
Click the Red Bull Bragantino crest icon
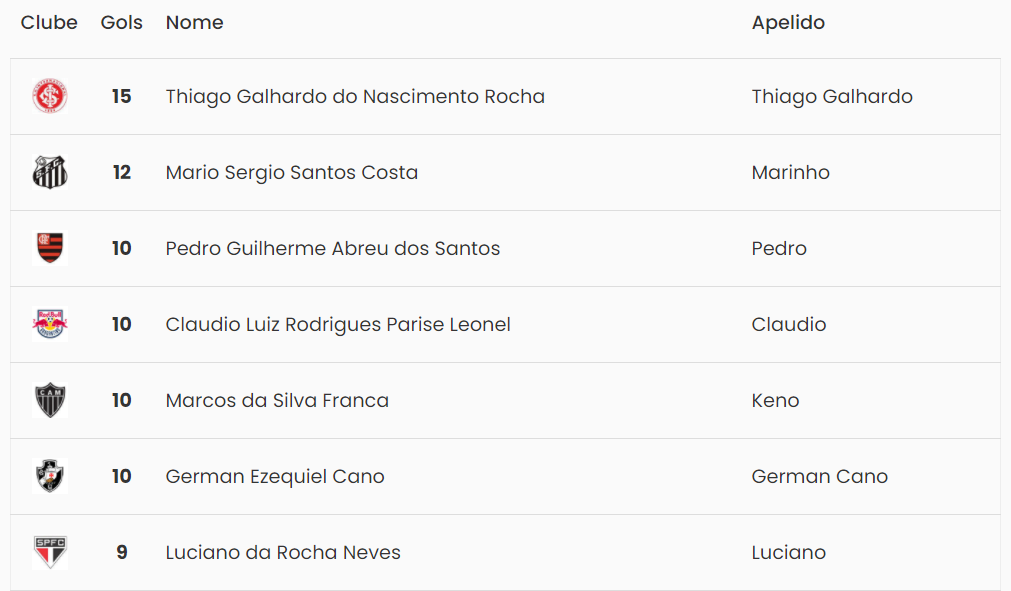[49, 324]
